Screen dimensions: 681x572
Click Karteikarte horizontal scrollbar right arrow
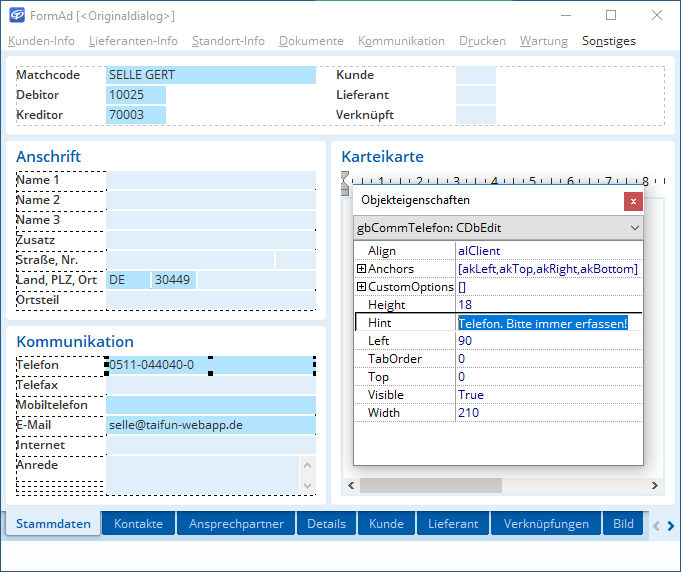(x=654, y=486)
